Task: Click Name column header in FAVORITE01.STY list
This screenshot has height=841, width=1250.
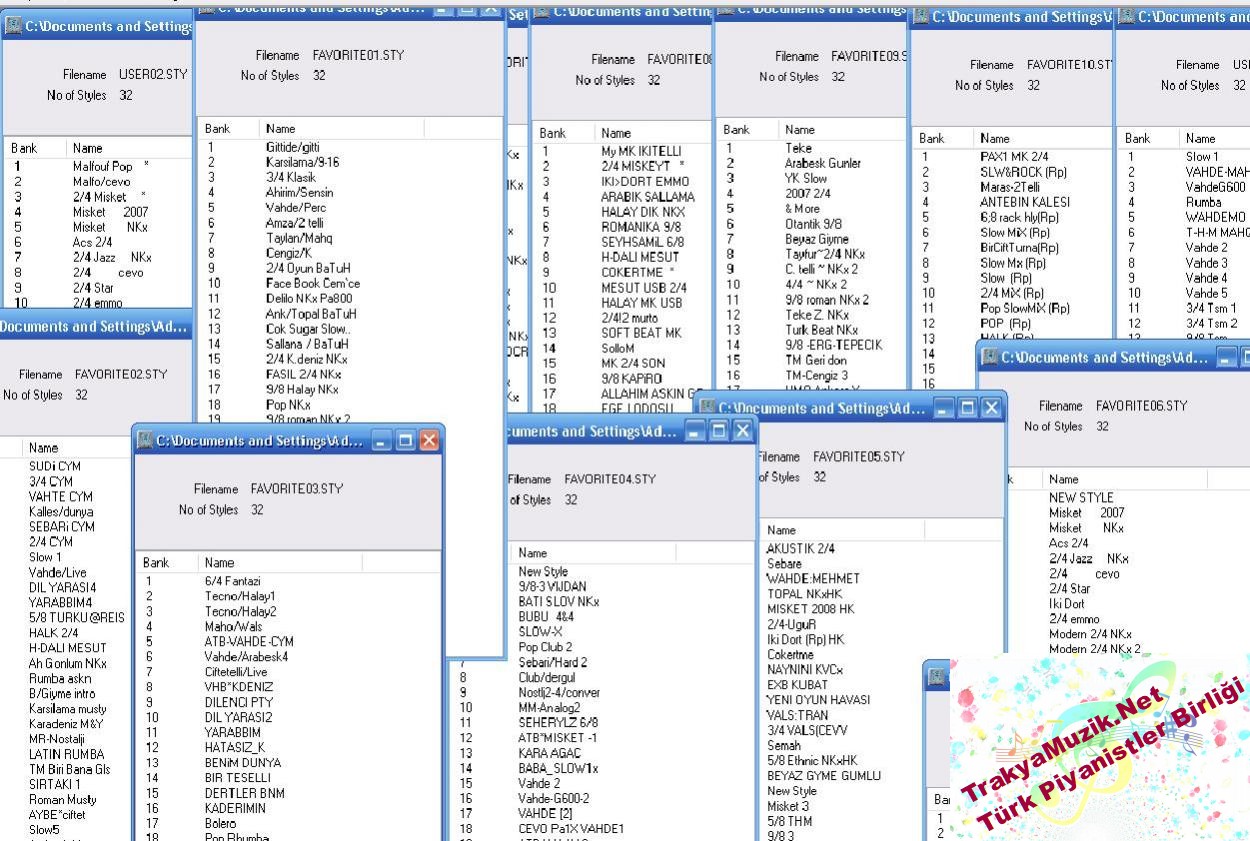Action: click(x=280, y=129)
